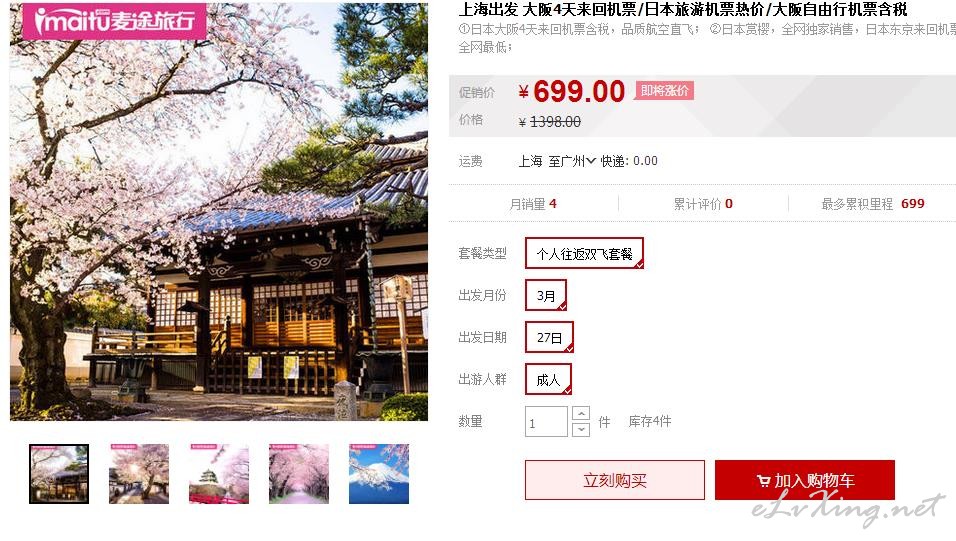
Task: Open the 月销量 4 sales tab
Action: point(533,204)
